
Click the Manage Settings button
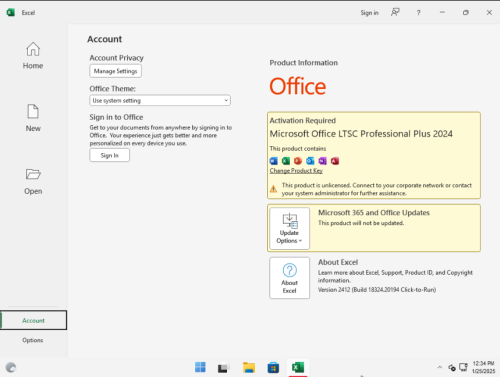[x=115, y=71]
